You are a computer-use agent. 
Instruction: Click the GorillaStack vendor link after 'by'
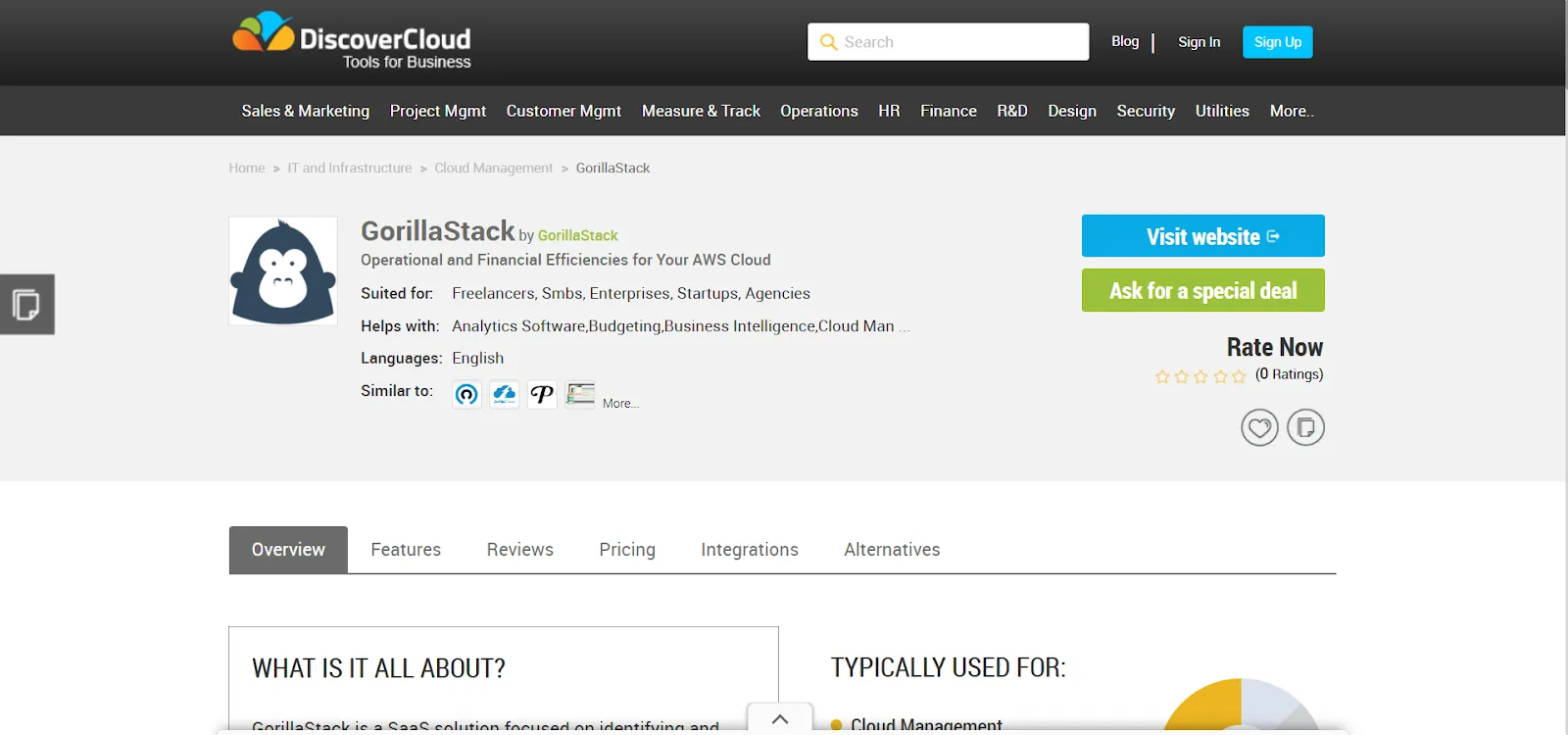[578, 235]
